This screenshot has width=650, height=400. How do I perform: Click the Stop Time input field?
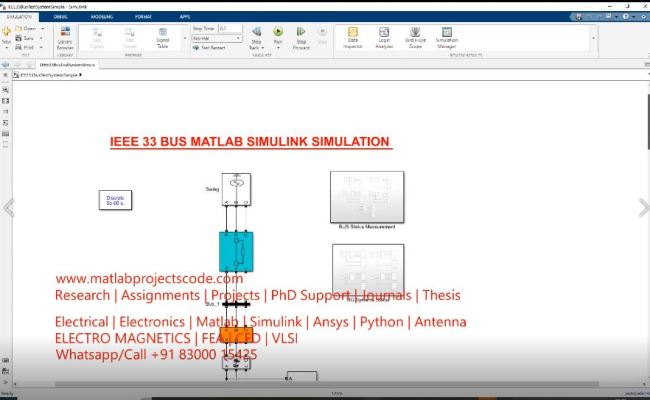coord(230,29)
